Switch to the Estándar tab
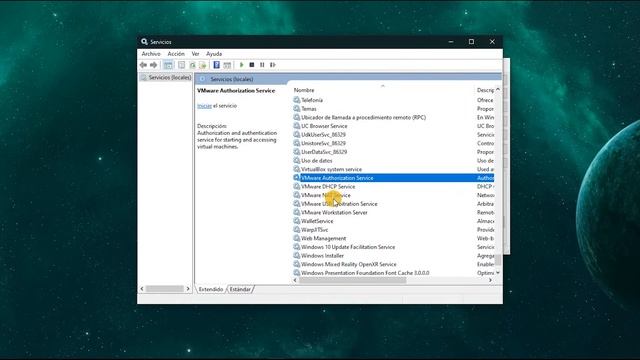 240,289
